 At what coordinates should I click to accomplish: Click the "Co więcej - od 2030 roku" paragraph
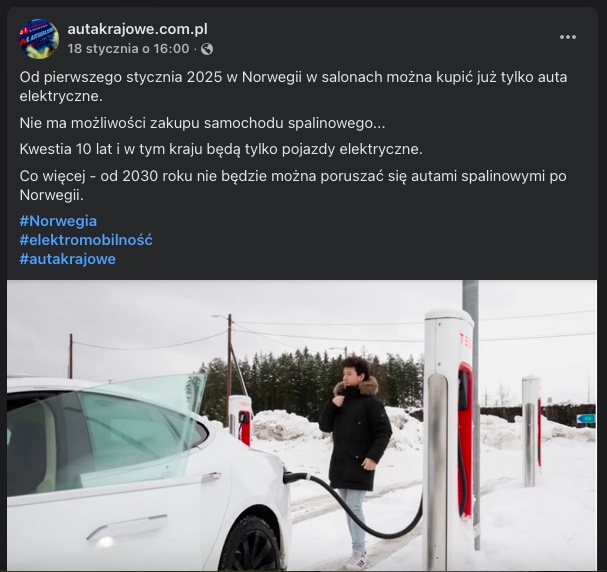pos(293,186)
